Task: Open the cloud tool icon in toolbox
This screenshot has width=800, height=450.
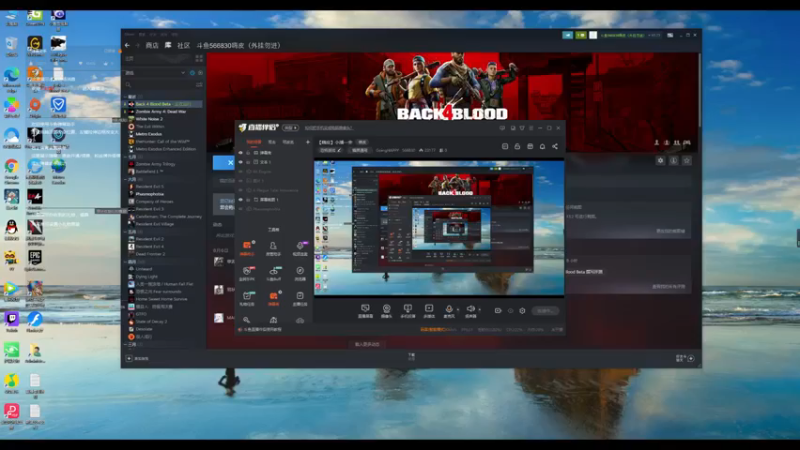Action: coord(300,320)
